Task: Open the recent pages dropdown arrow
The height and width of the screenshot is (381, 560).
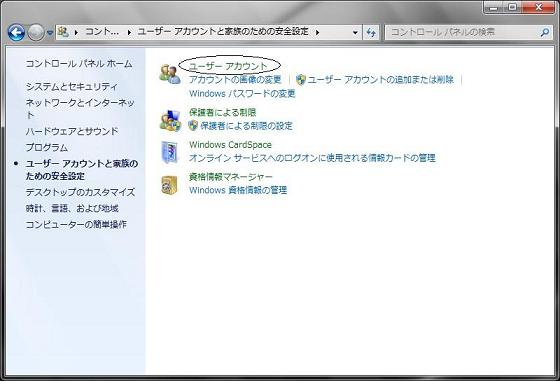Action: pyautogui.click(x=50, y=33)
